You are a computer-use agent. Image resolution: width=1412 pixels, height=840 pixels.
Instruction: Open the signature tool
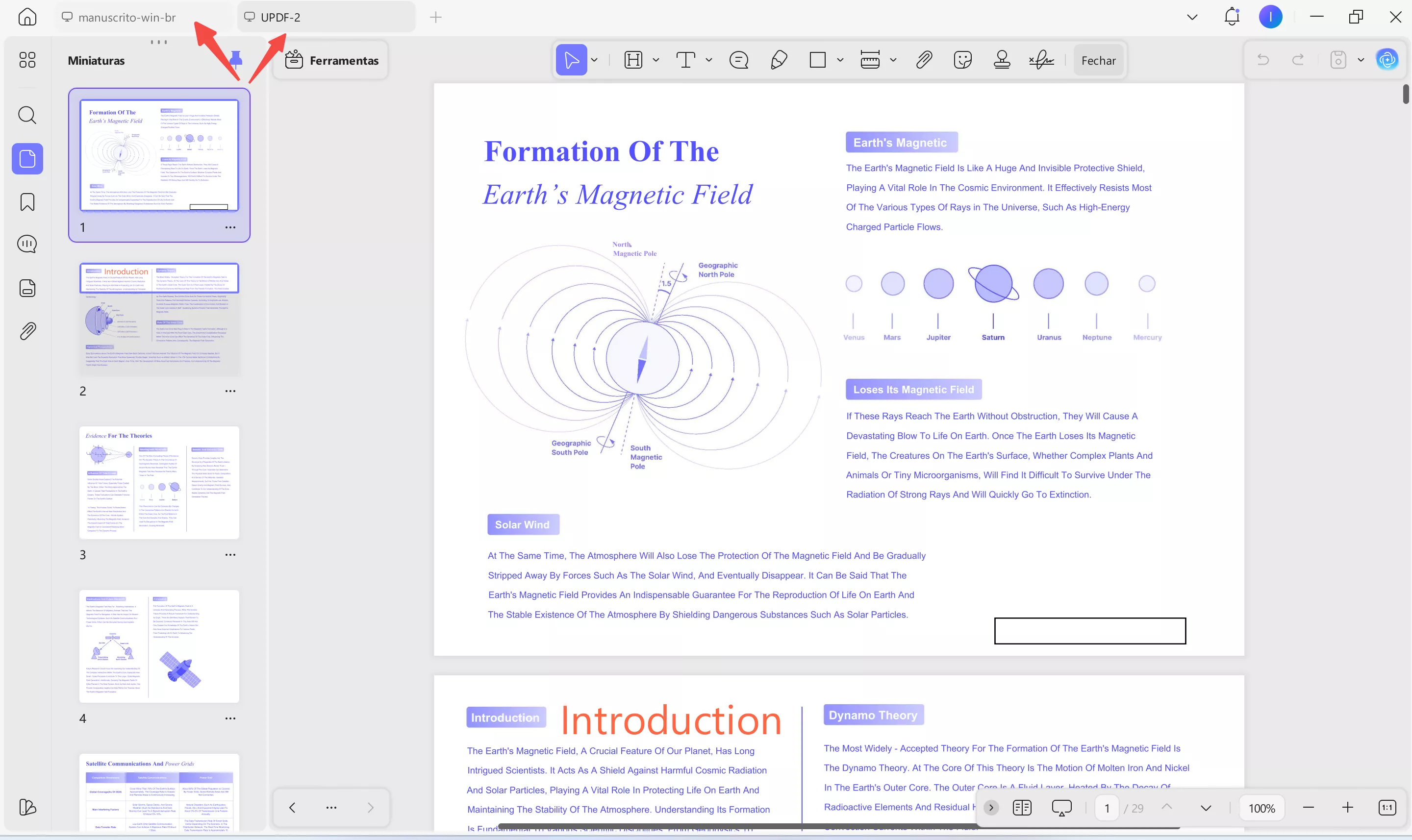point(1041,60)
